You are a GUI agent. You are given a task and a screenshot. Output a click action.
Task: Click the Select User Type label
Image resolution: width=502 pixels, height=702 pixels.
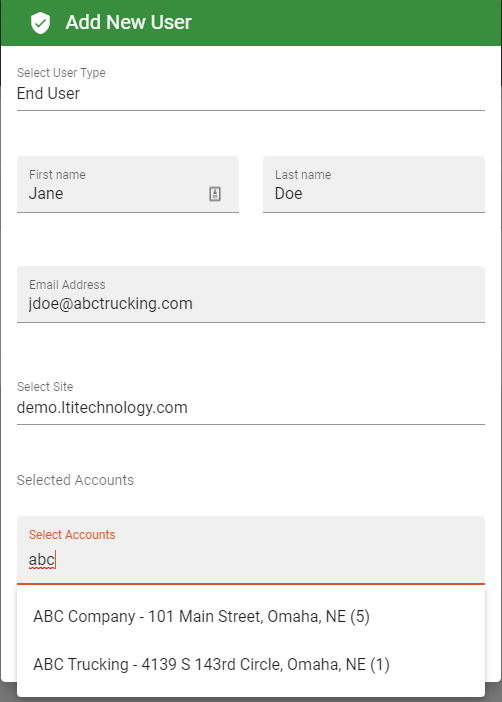[x=61, y=73]
